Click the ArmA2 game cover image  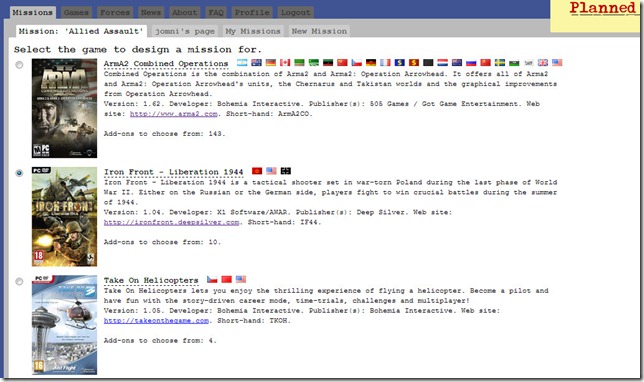pyautogui.click(x=64, y=108)
